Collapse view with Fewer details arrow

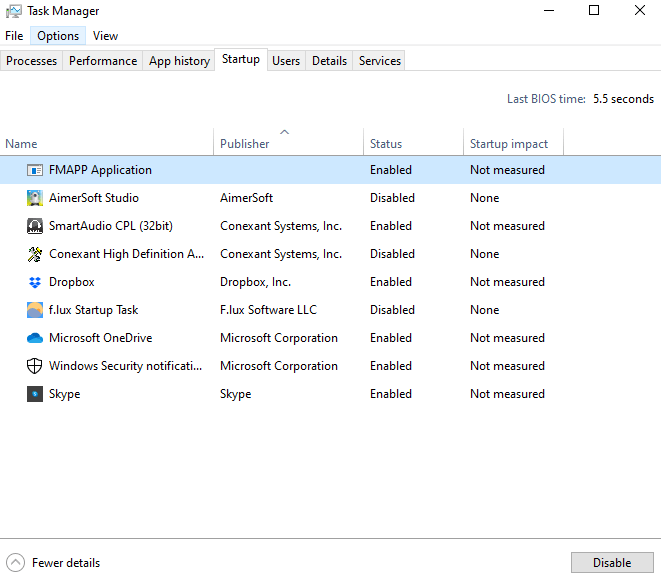tap(16, 562)
